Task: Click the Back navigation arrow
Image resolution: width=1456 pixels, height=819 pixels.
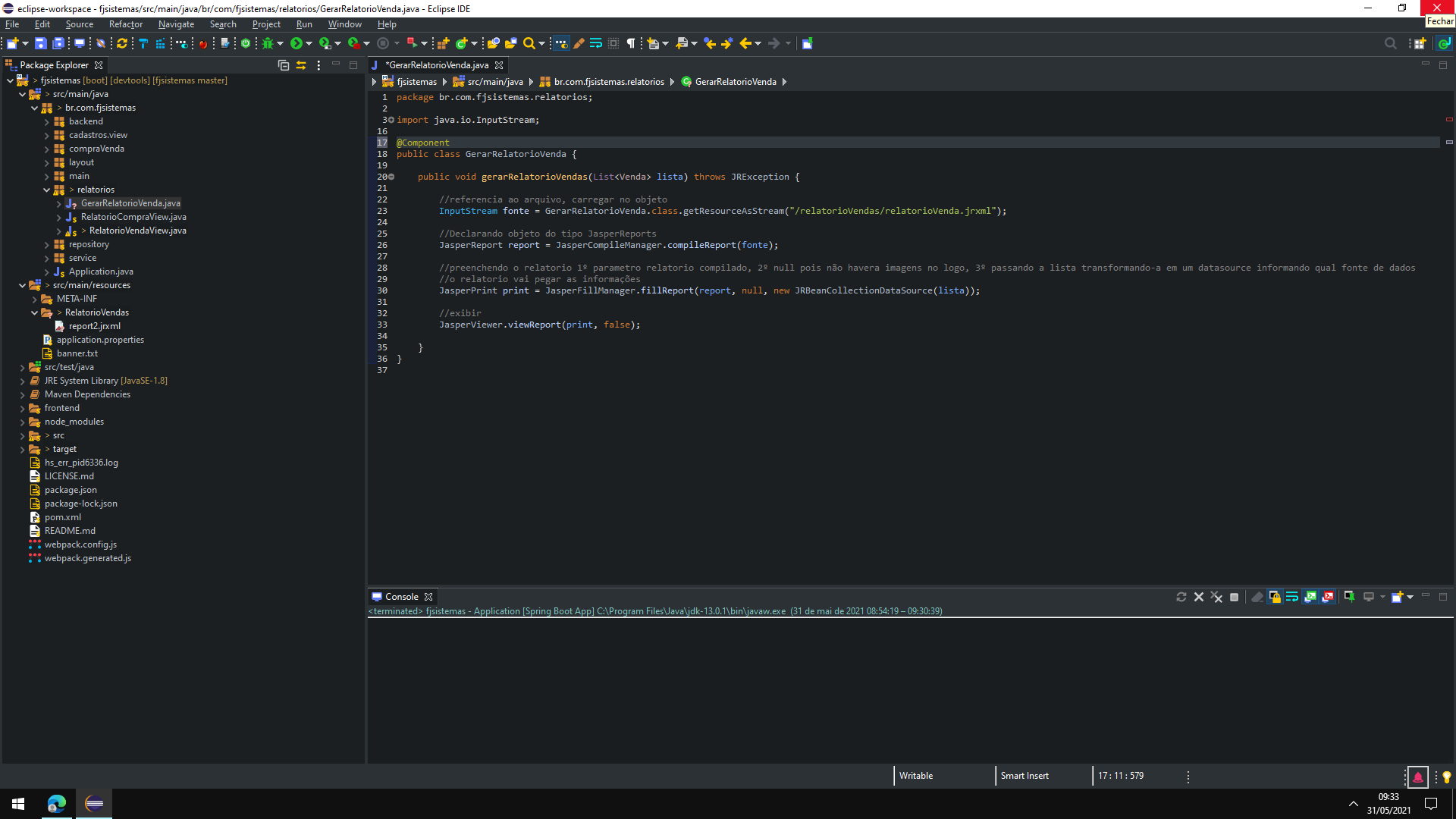Action: tap(745, 44)
